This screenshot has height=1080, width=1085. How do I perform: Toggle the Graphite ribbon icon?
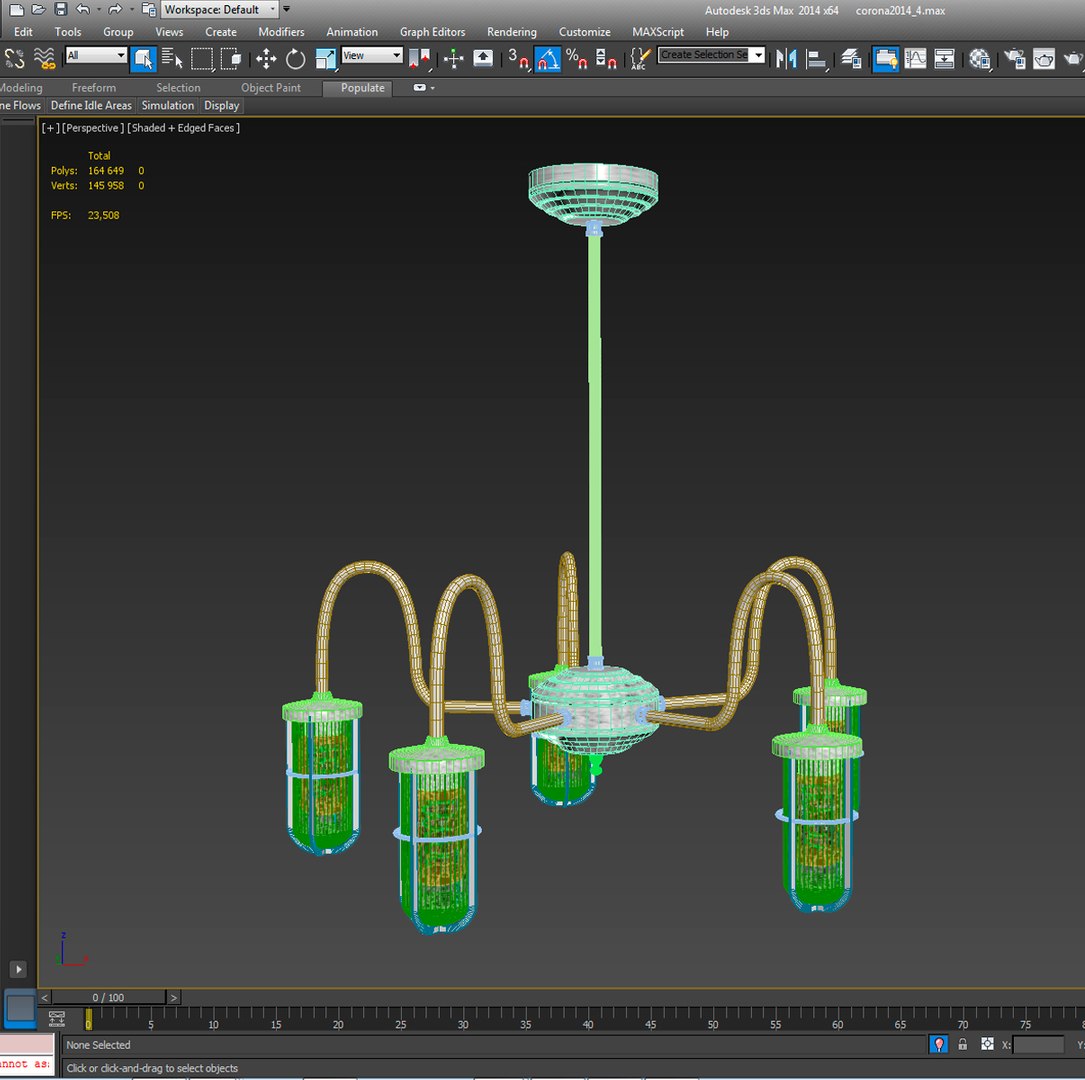click(886, 59)
